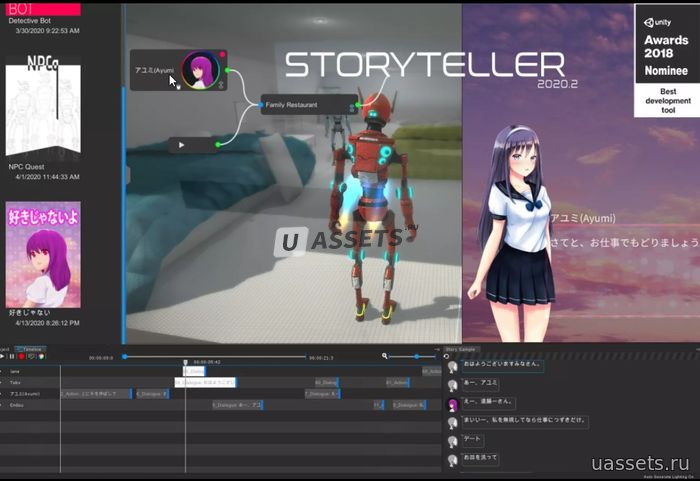Click the Unity Awards 2018 Nominee badge
This screenshot has height=481, width=700.
point(667,61)
